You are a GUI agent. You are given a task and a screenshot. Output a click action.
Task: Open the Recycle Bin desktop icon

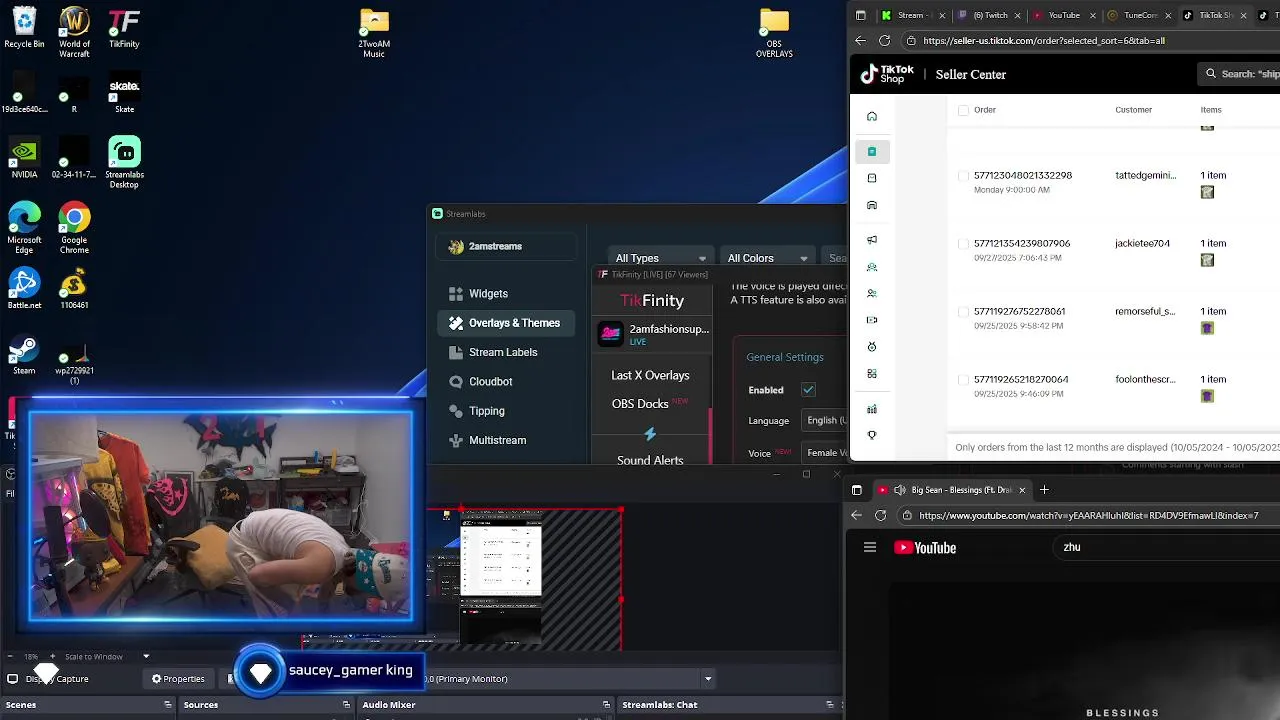point(24,27)
